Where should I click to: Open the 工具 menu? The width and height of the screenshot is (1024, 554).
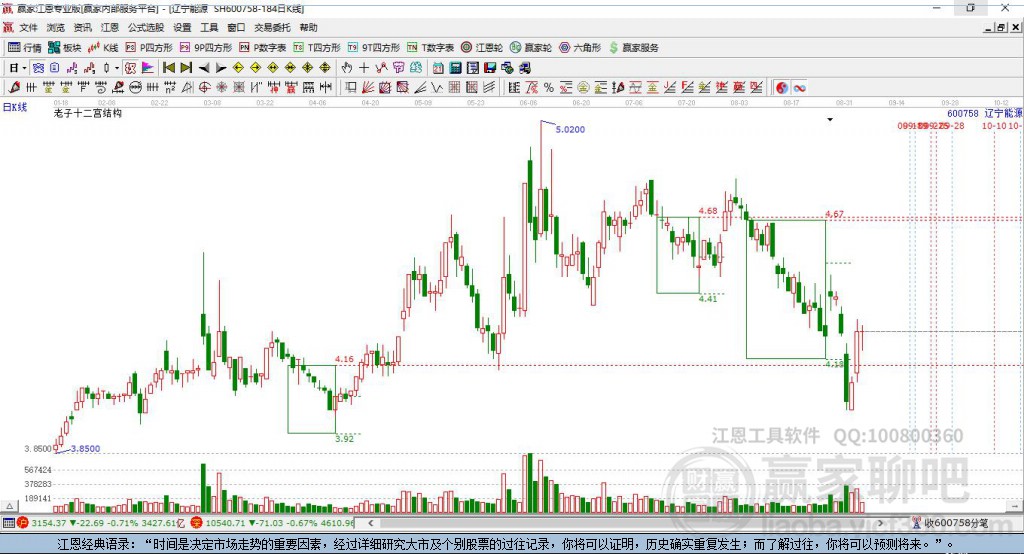(209, 27)
